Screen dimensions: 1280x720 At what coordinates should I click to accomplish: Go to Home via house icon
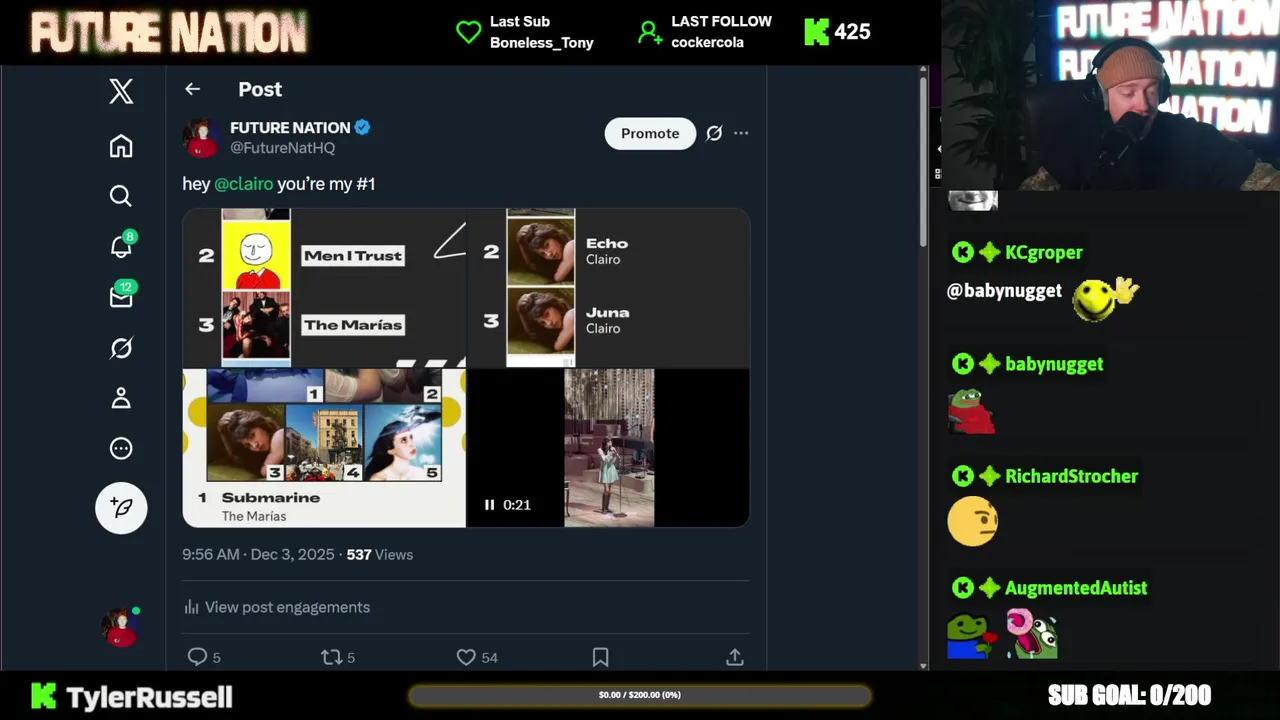click(121, 146)
